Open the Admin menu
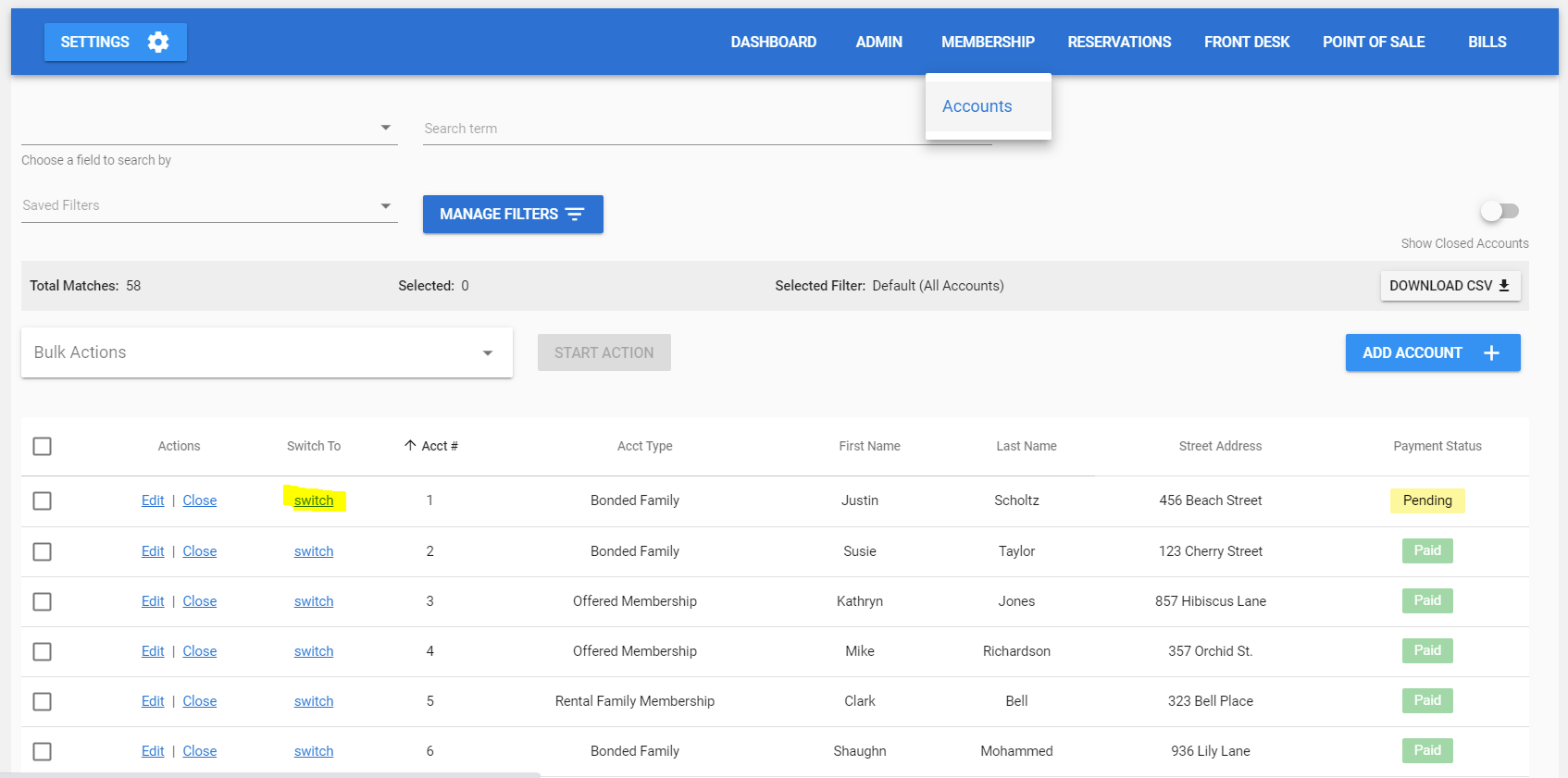1568x778 pixels. pyautogui.click(x=879, y=42)
